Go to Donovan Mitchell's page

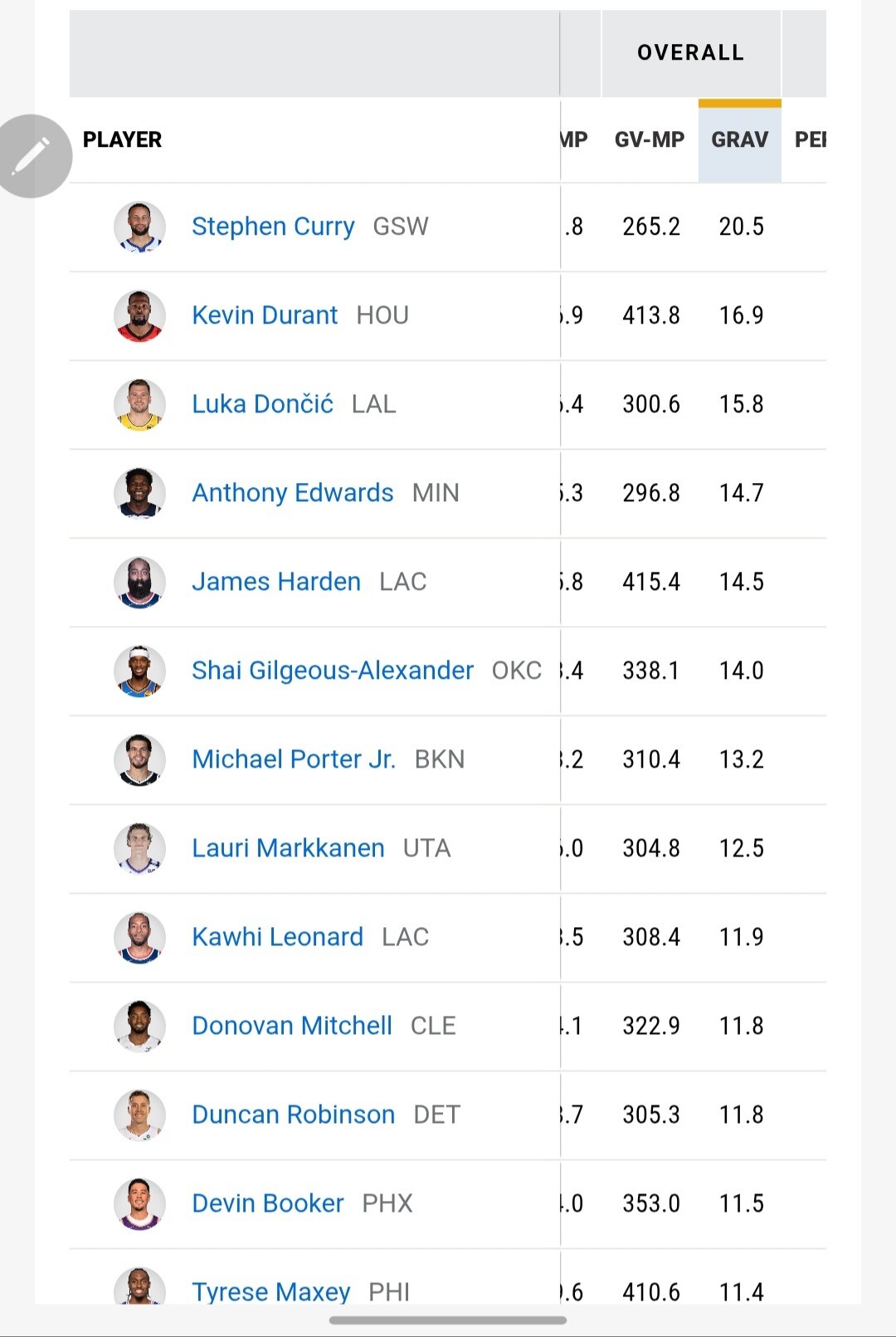click(x=292, y=1026)
